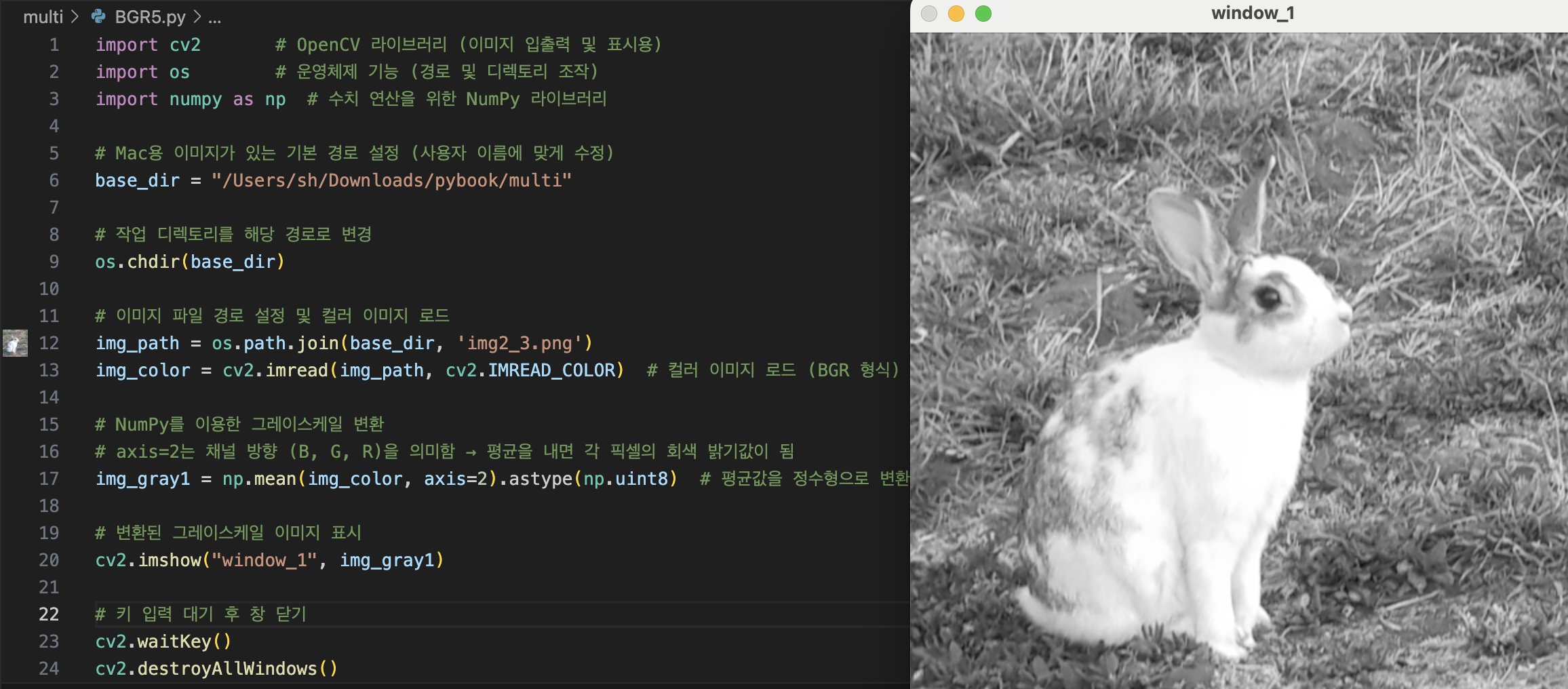This screenshot has height=689, width=1568.
Task: Click the 'axis=2' argument on line 17
Action: point(456,479)
